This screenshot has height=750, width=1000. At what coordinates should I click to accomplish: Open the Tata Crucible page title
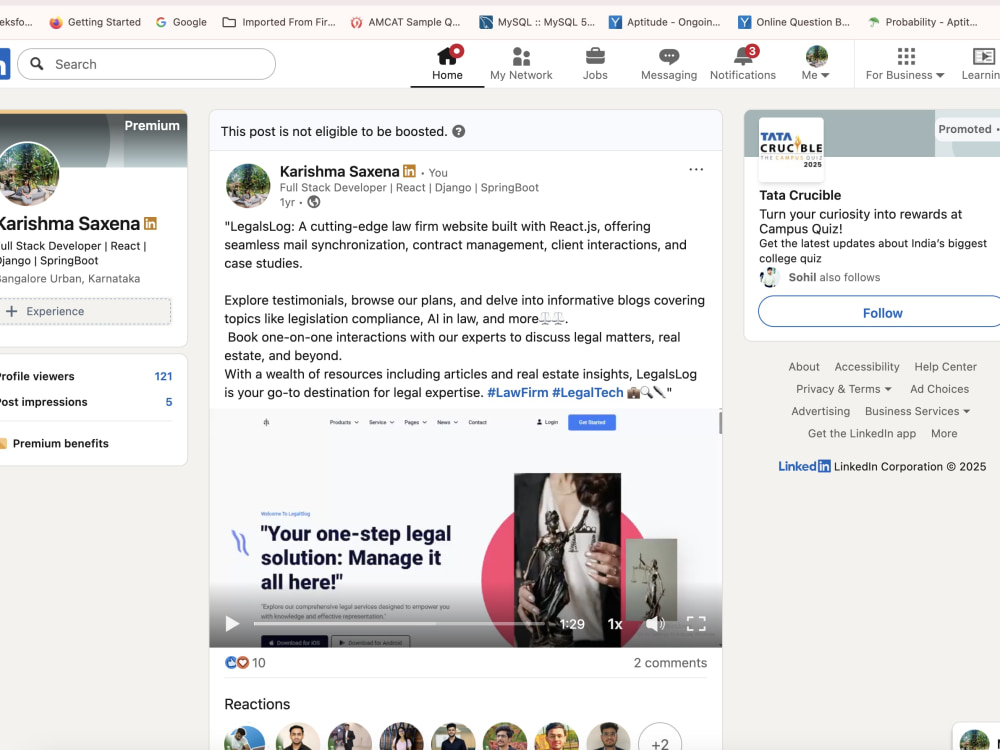800,195
